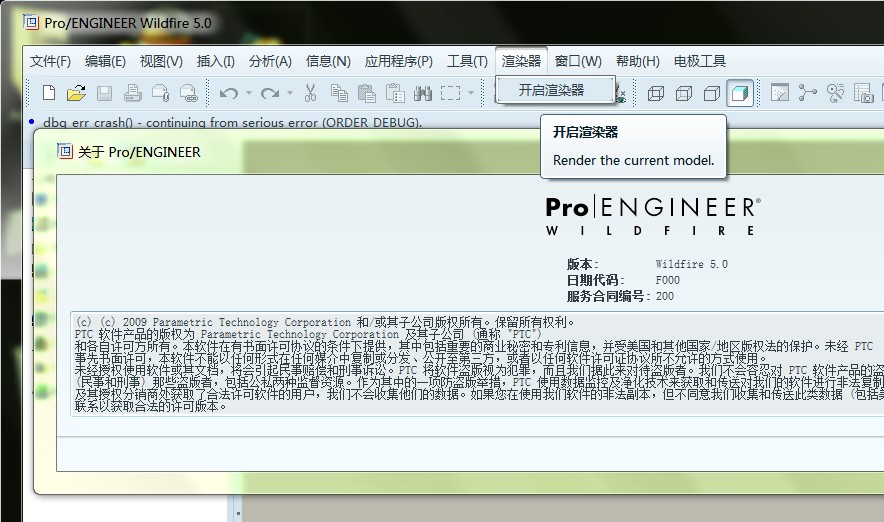Click the Paste Special icon
The width and height of the screenshot is (884, 522).
click(395, 92)
